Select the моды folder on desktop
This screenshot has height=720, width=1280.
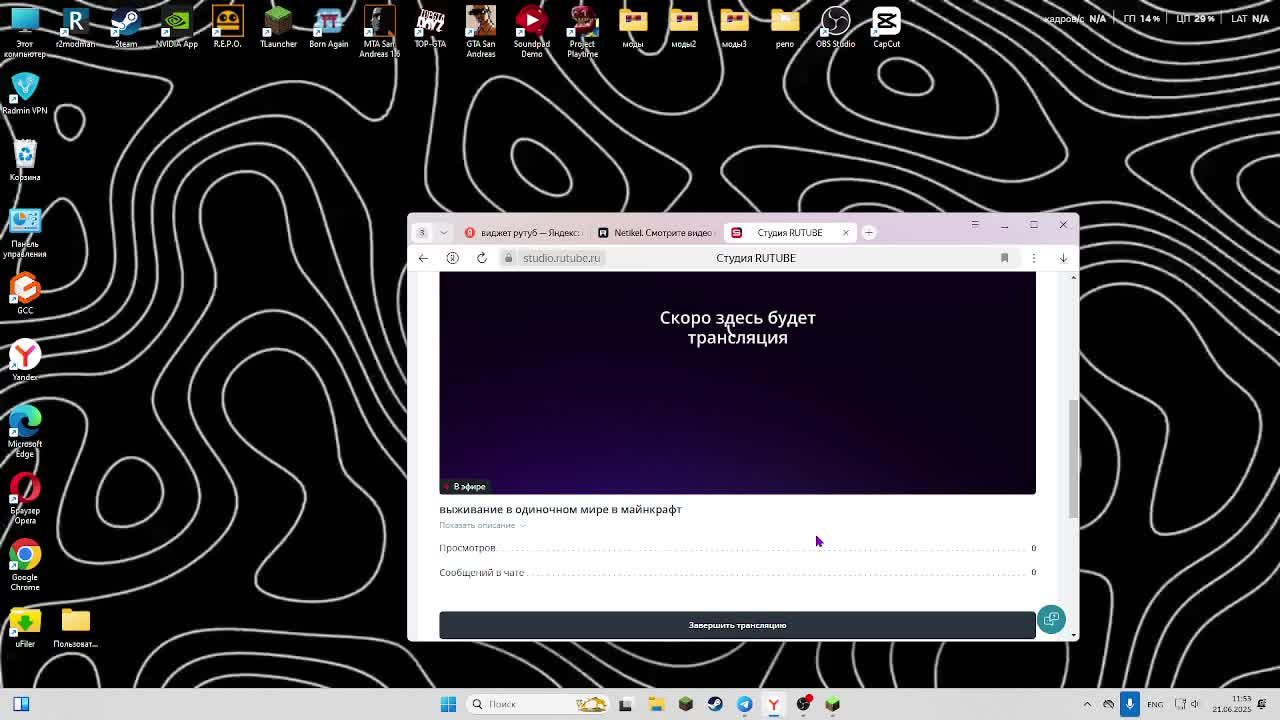click(633, 28)
